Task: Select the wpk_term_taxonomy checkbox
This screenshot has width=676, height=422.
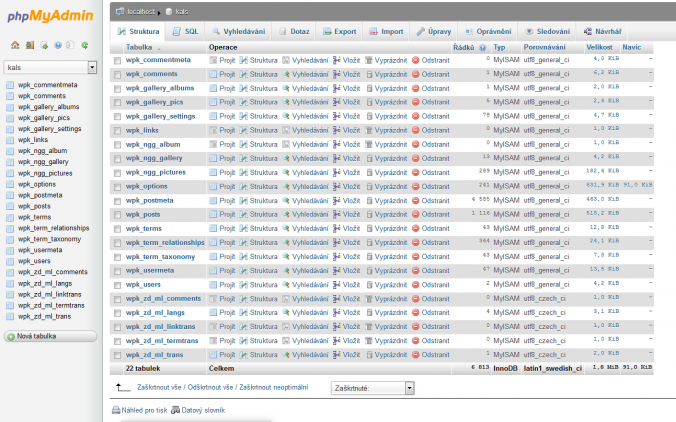Action: tap(117, 257)
